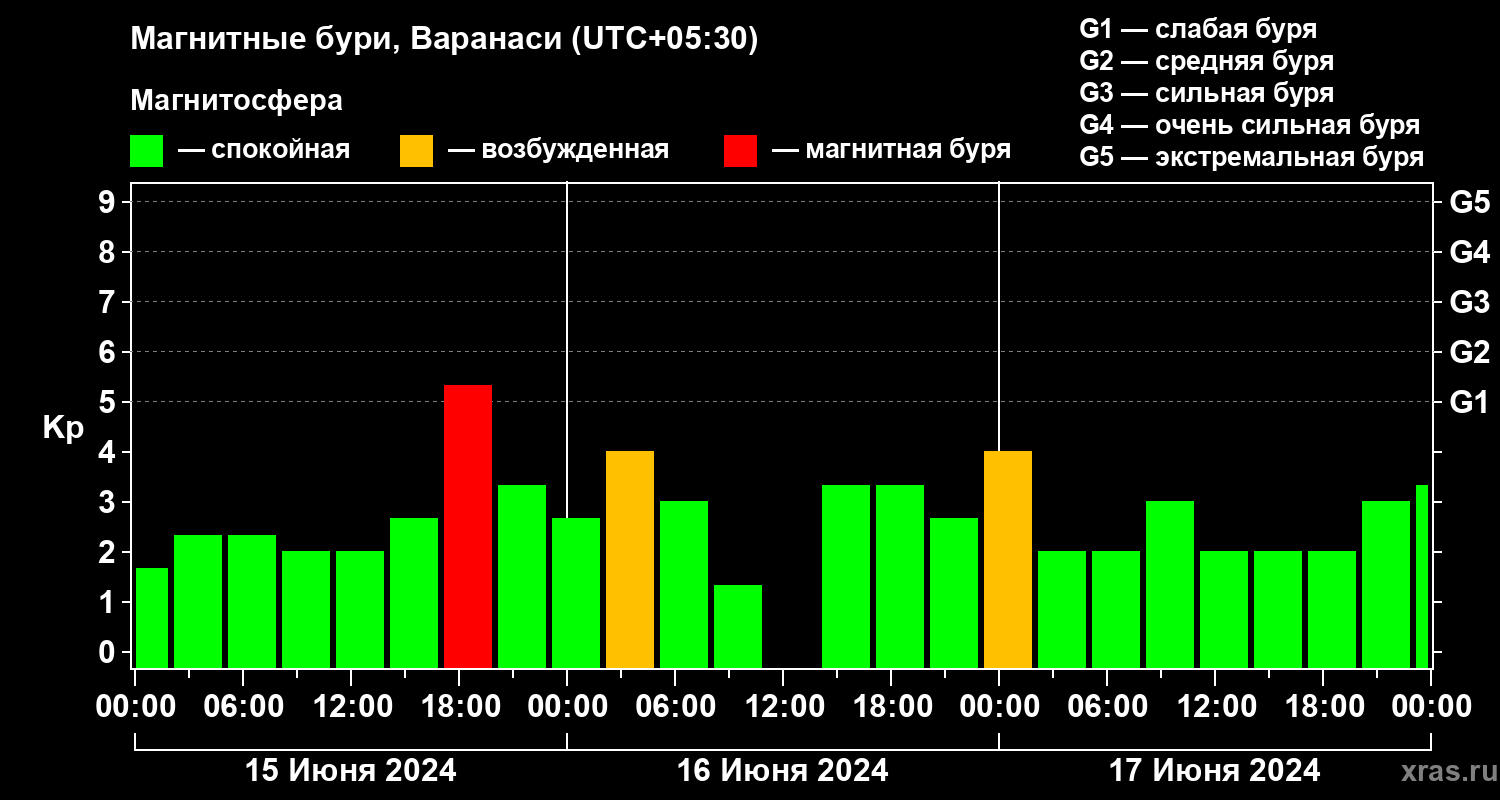The height and width of the screenshot is (800, 1500).
Task: Click the green 21:00–00:00 bar on 17 June
Action: [1386, 585]
